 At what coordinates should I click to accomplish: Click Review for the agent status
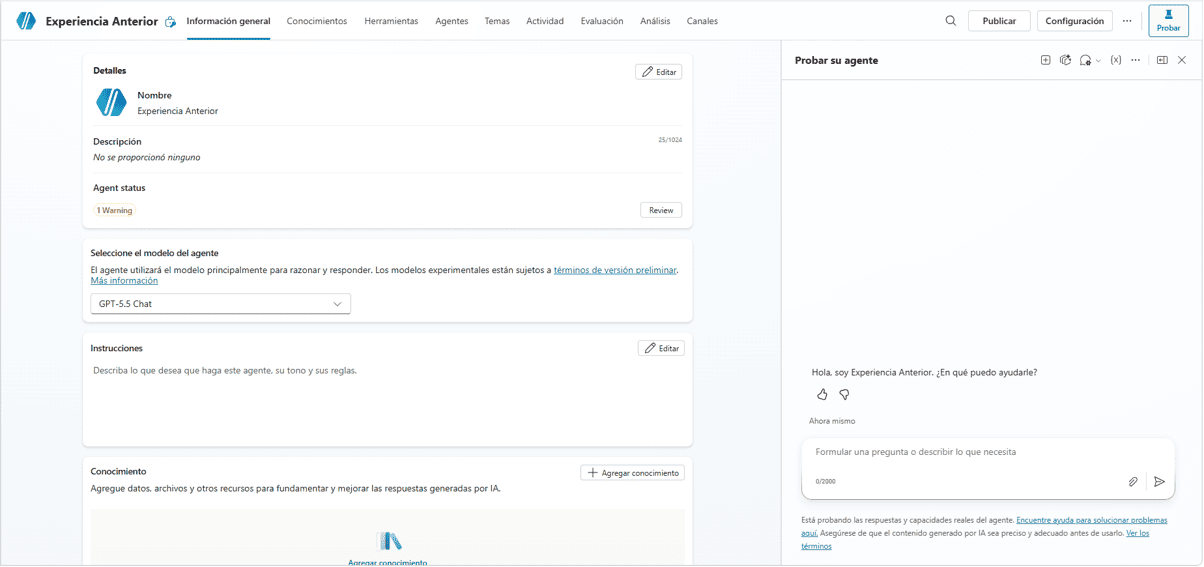coord(661,210)
